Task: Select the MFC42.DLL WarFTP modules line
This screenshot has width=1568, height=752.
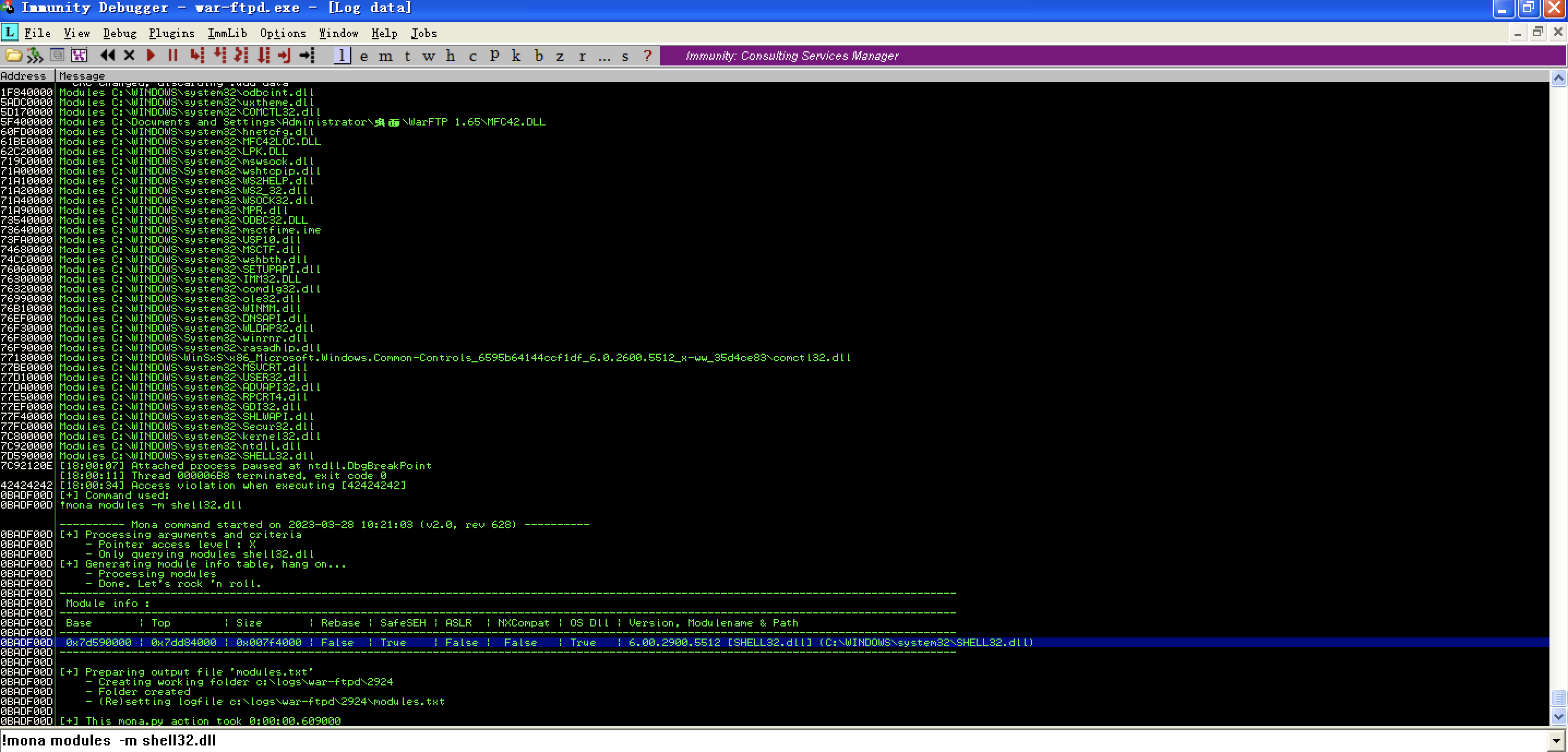Action: (x=302, y=122)
